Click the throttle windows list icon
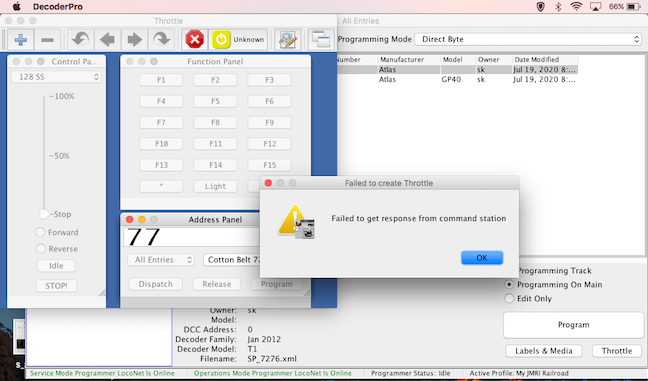Image resolution: width=648 pixels, height=381 pixels. coord(321,40)
